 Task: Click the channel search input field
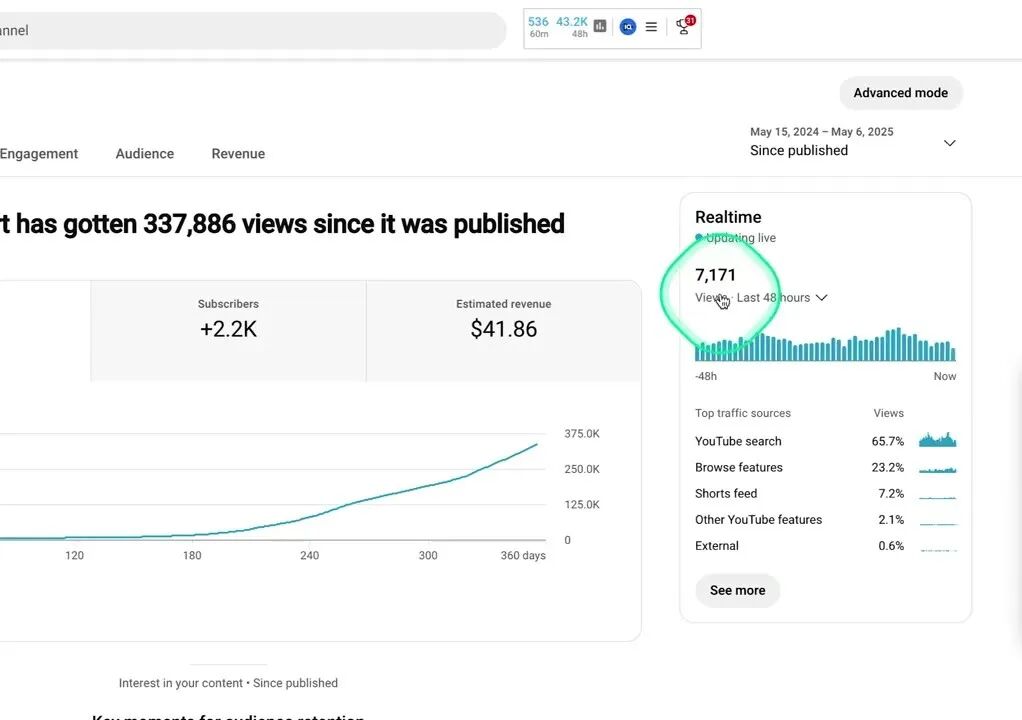(250, 30)
